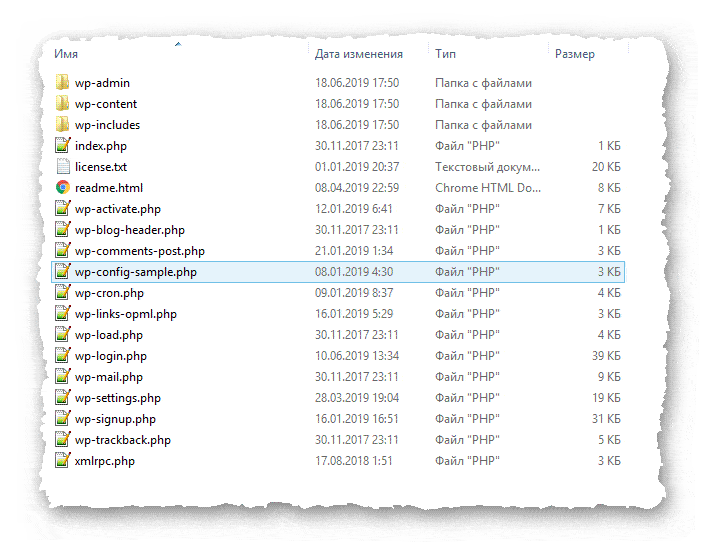Click the wp-signup.php file icon
Image resolution: width=704 pixels, height=544 pixels.
(x=63, y=418)
